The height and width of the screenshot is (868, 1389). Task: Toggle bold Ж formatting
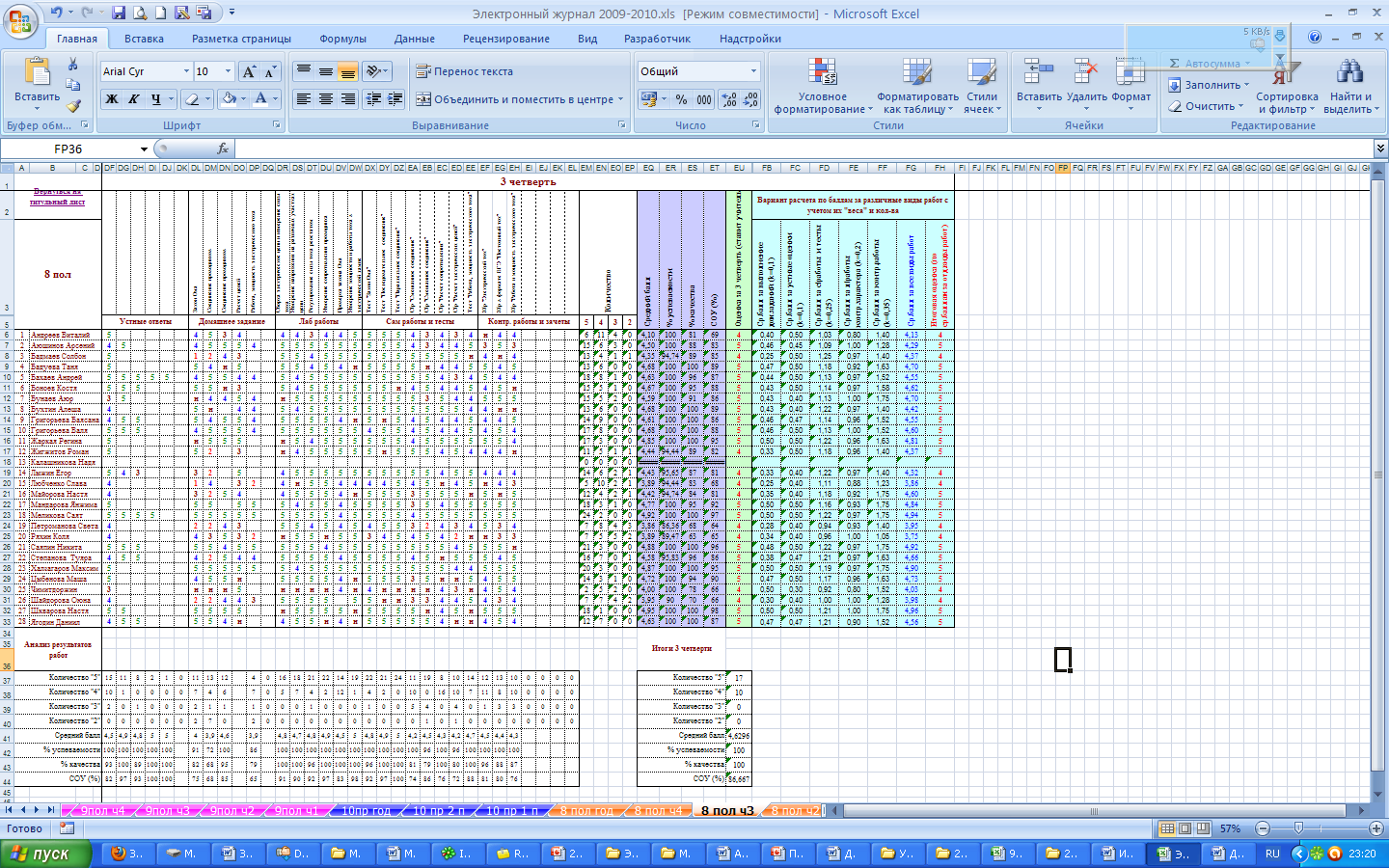[x=112, y=99]
